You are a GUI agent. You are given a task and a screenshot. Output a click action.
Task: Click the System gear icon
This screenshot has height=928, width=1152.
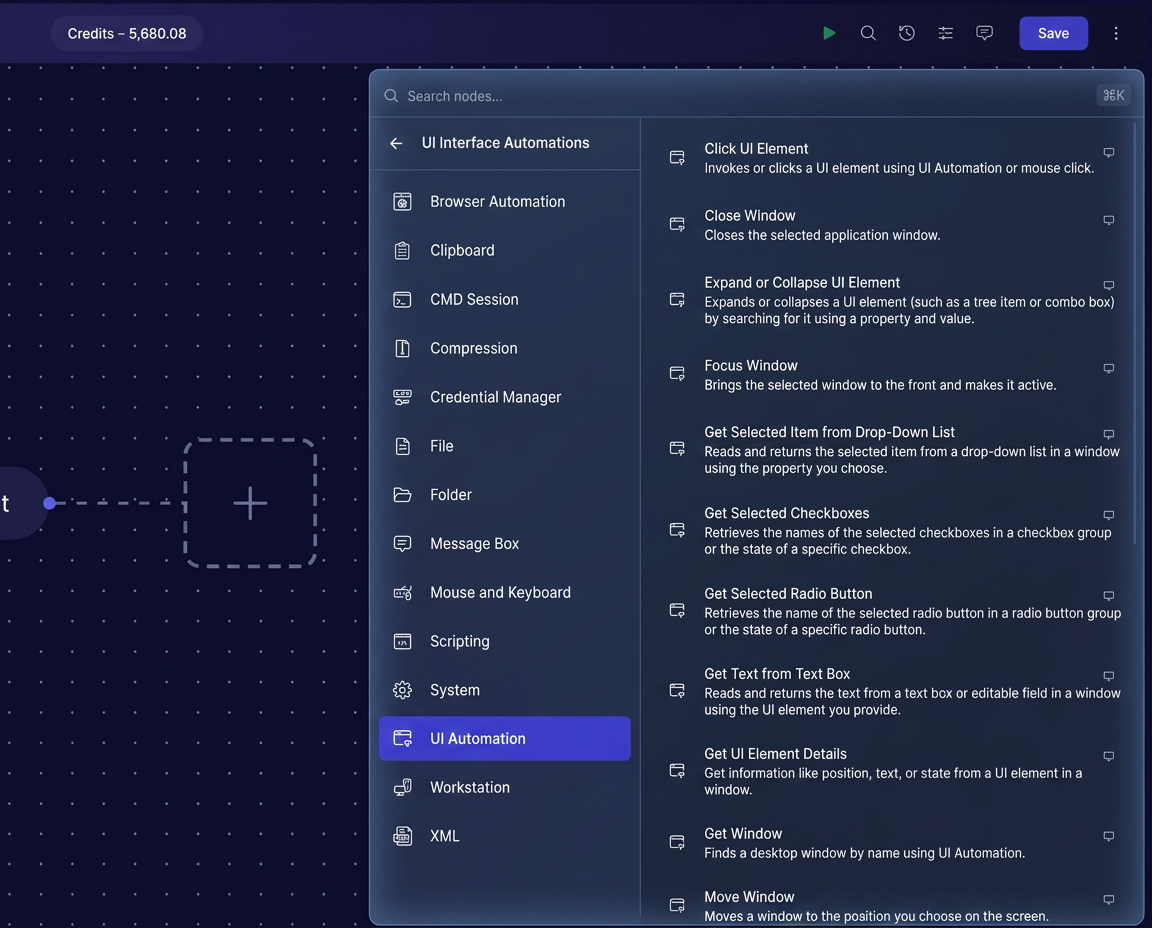click(402, 690)
